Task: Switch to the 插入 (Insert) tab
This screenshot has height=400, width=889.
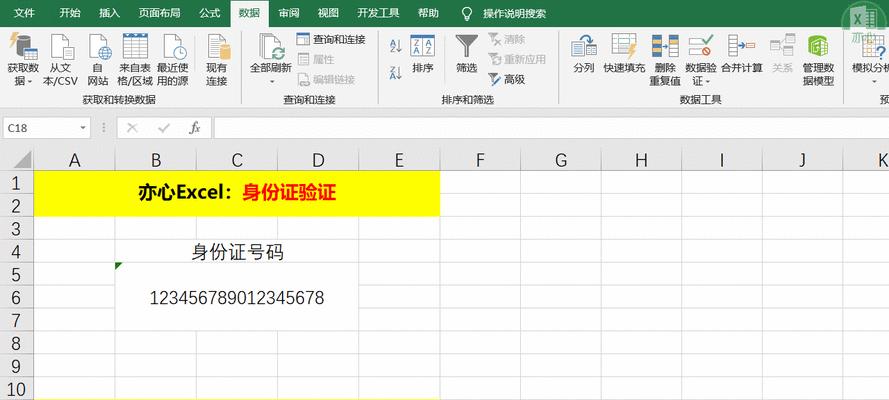Action: click(109, 13)
